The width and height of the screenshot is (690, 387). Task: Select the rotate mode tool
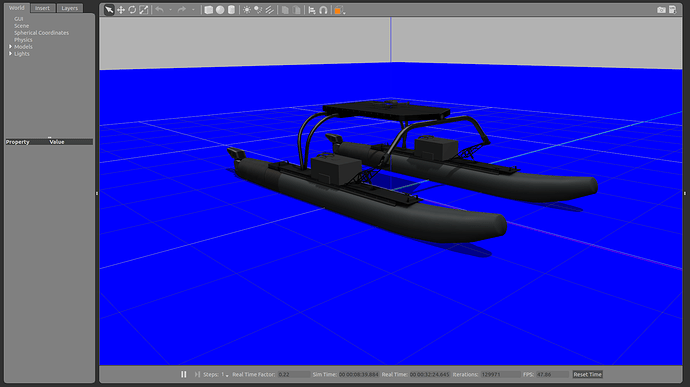pyautogui.click(x=132, y=10)
